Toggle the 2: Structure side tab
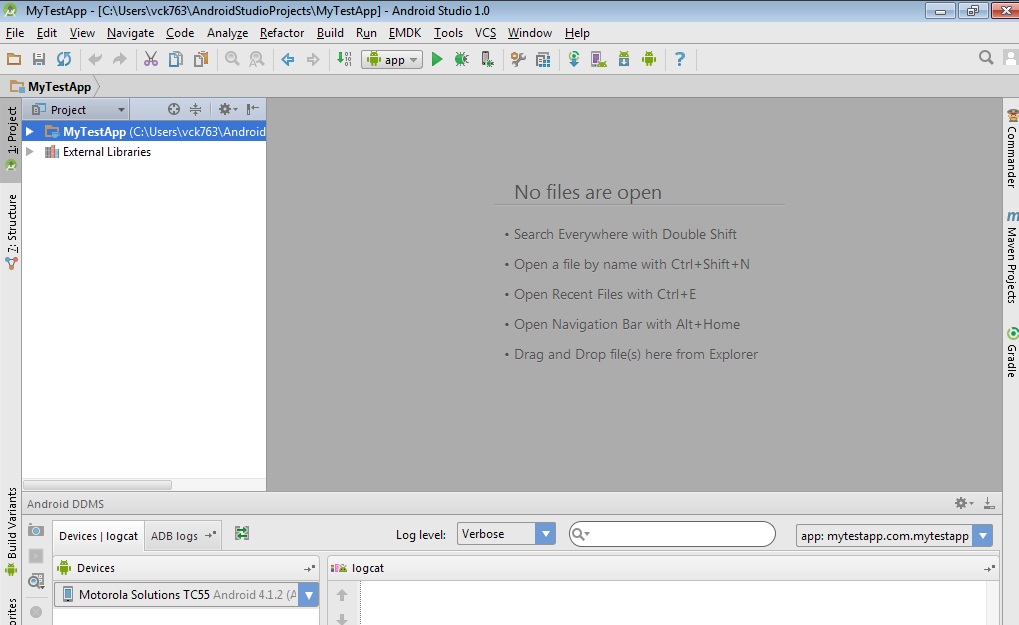This screenshot has width=1019, height=625. click(x=11, y=232)
